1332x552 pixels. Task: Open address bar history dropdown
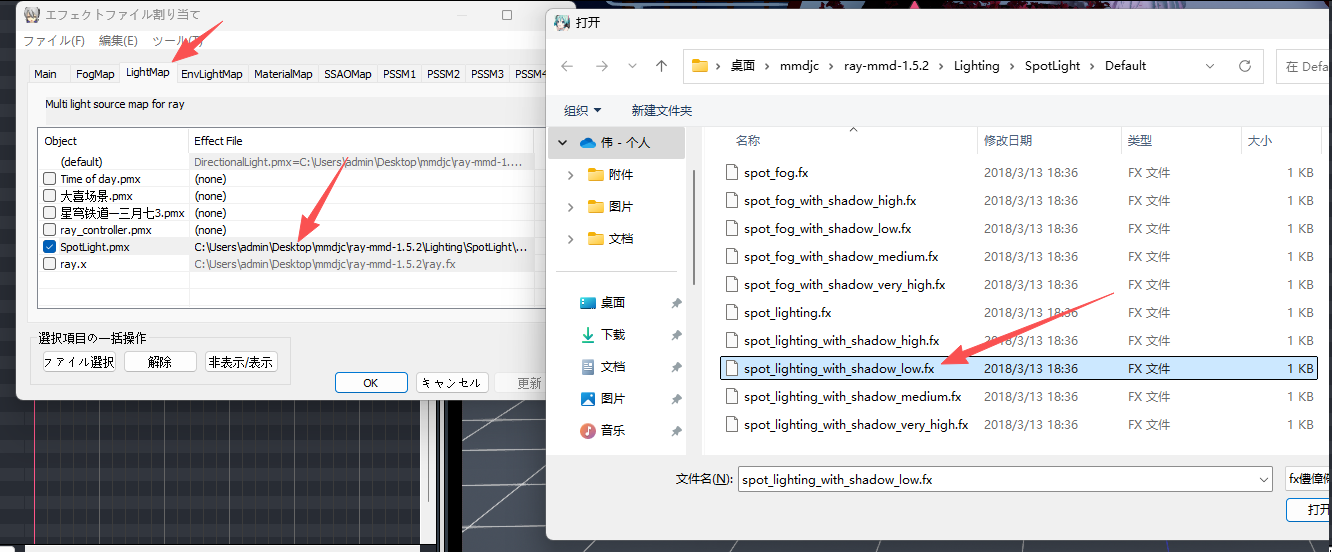[1211, 66]
